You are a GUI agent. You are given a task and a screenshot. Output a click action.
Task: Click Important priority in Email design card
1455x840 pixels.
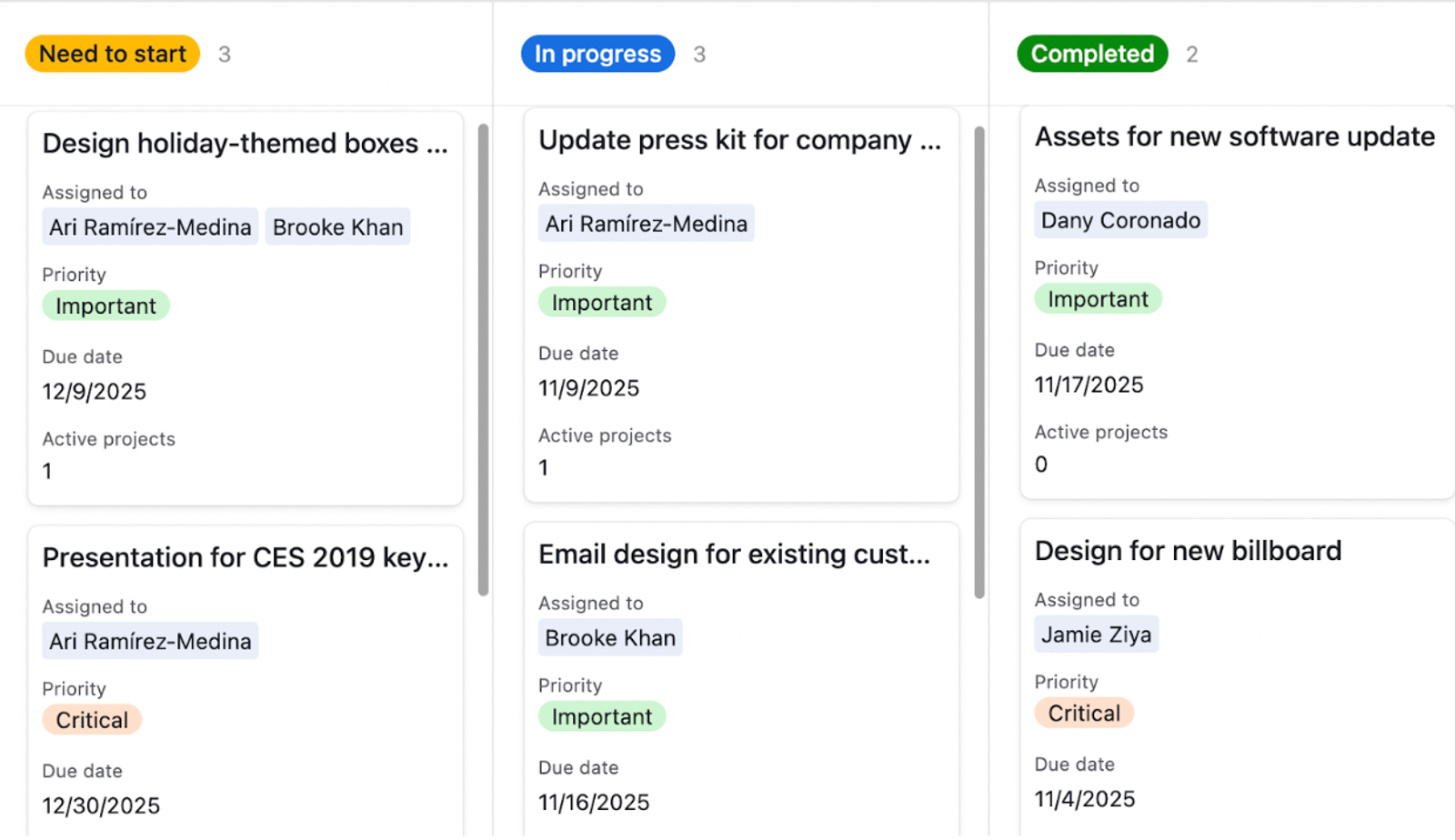pos(602,716)
